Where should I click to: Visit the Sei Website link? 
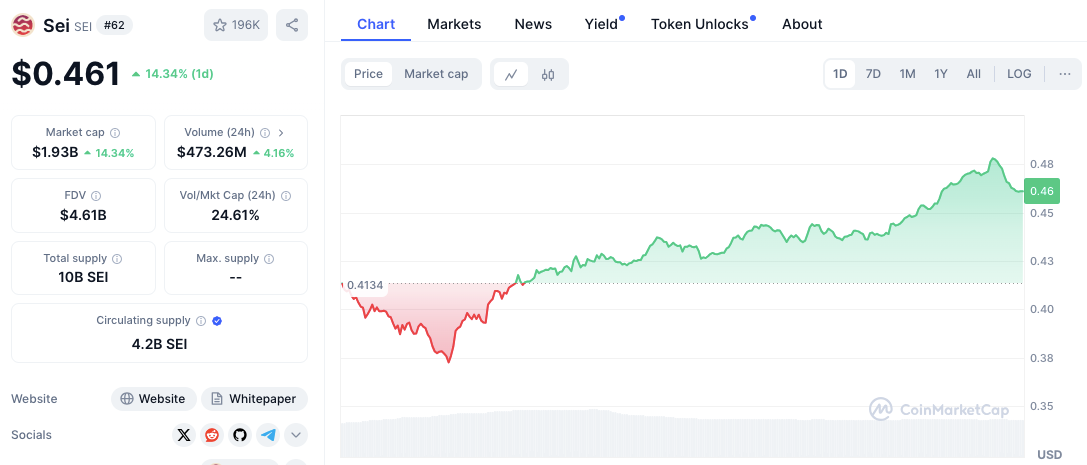153,399
